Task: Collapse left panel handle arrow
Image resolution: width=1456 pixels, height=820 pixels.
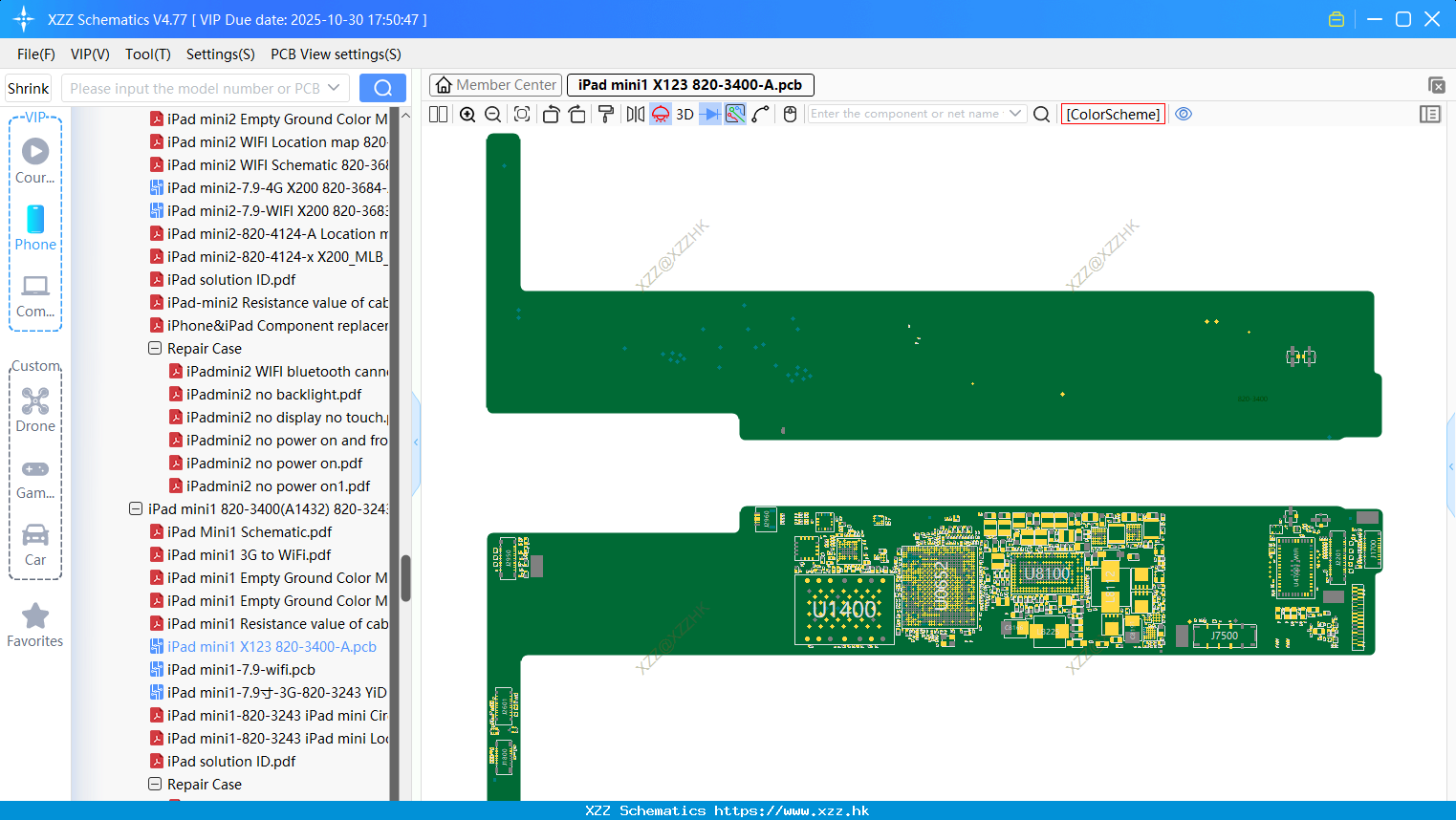Action: pyautogui.click(x=416, y=442)
